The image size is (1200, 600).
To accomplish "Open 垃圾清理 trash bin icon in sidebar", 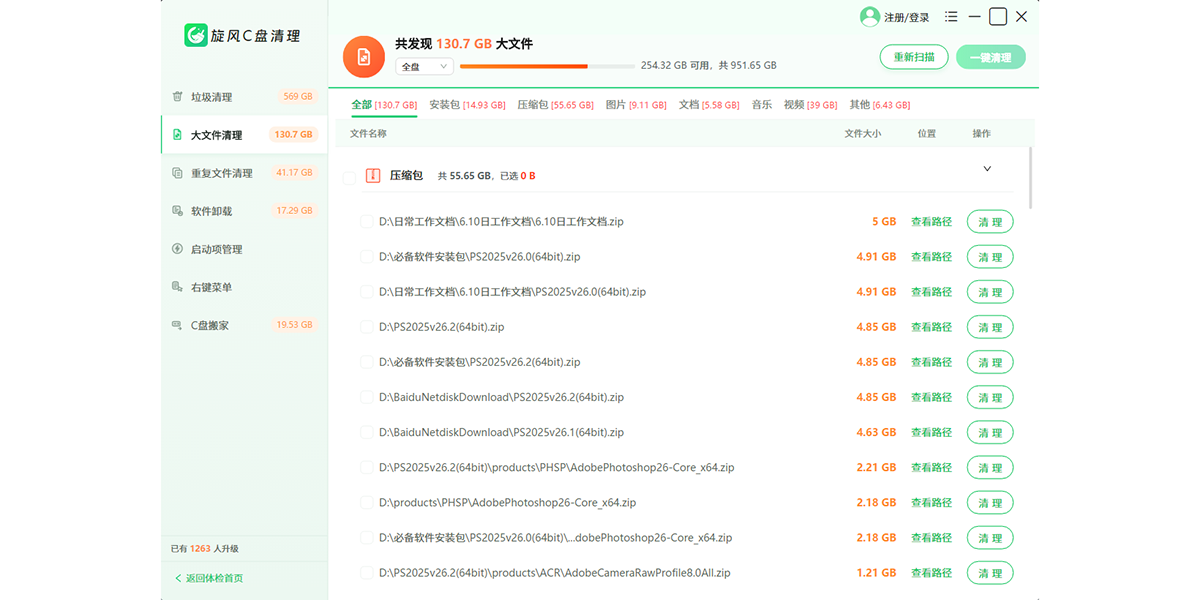I will point(177,97).
